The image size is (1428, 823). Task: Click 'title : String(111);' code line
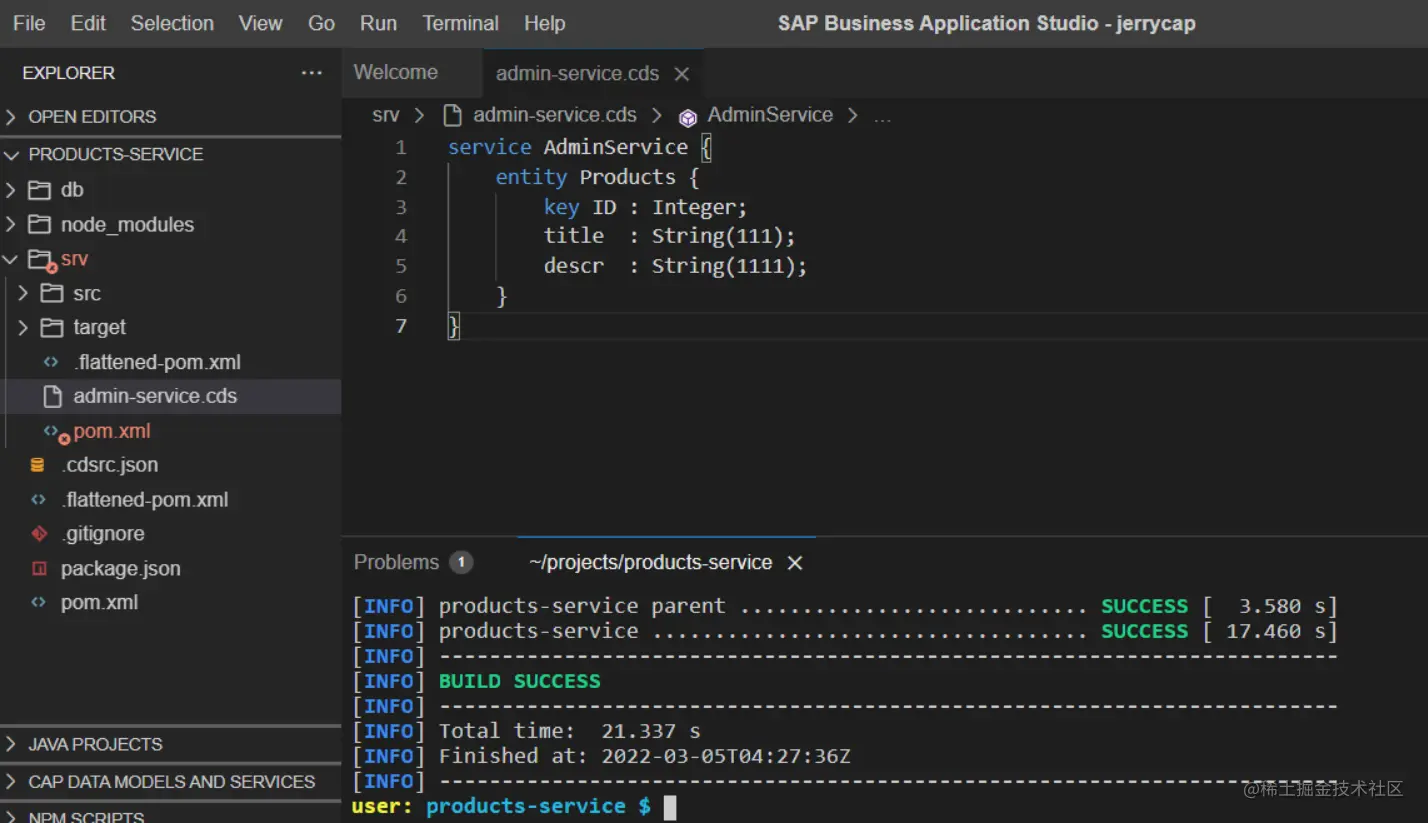pyautogui.click(x=669, y=236)
